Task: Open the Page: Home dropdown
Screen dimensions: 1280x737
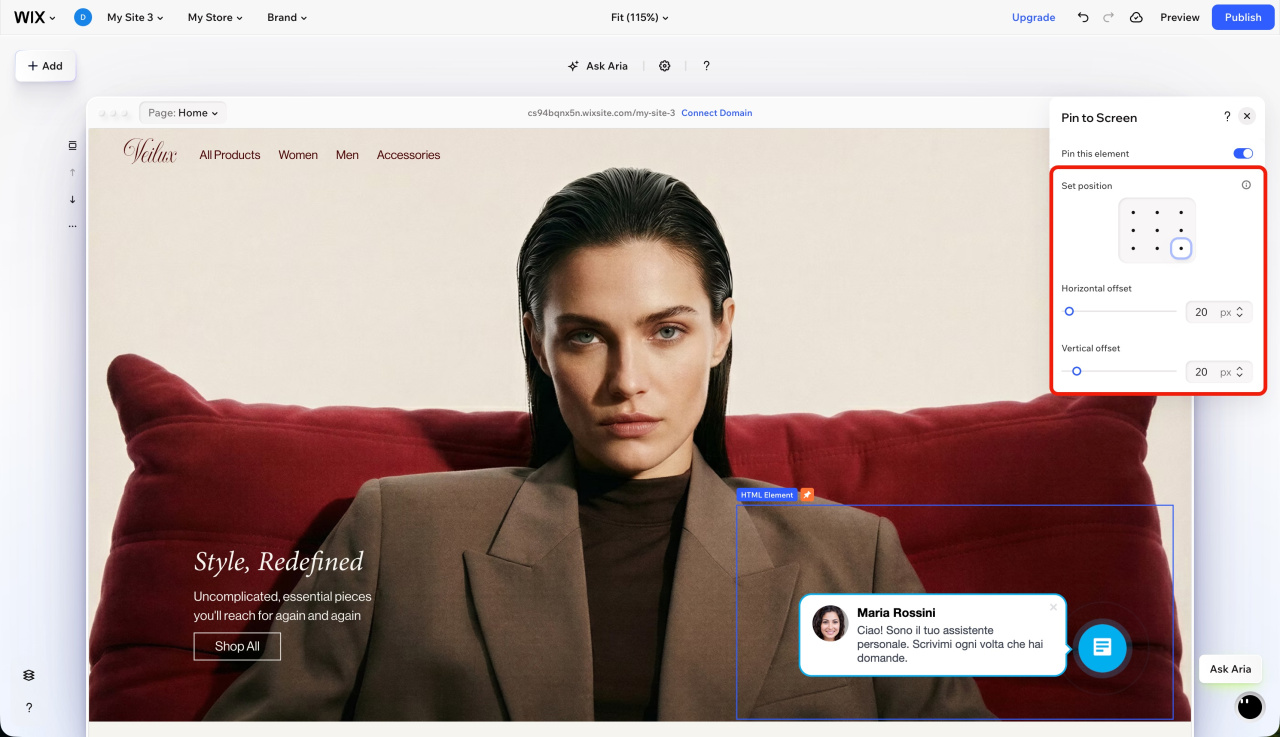Action: click(183, 113)
